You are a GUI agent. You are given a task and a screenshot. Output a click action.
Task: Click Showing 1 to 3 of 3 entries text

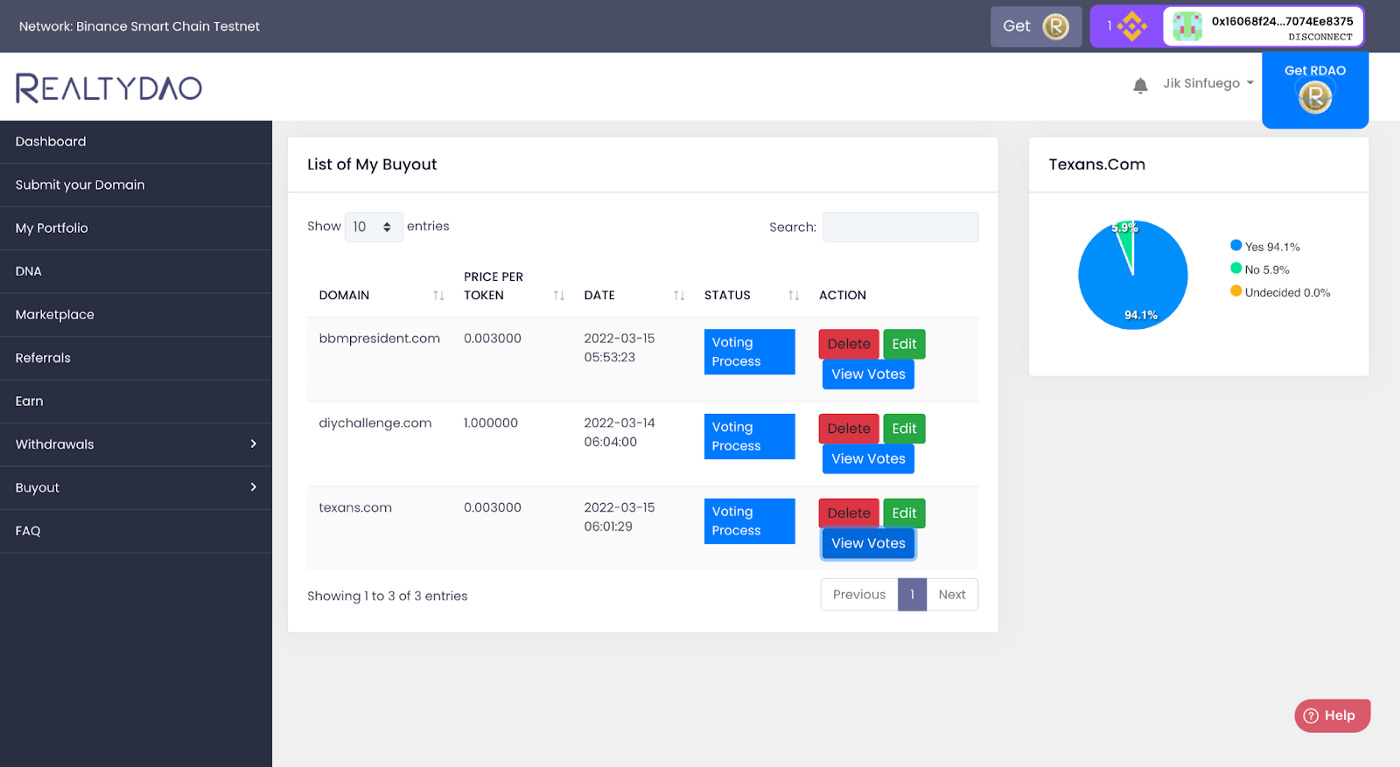[x=387, y=596]
